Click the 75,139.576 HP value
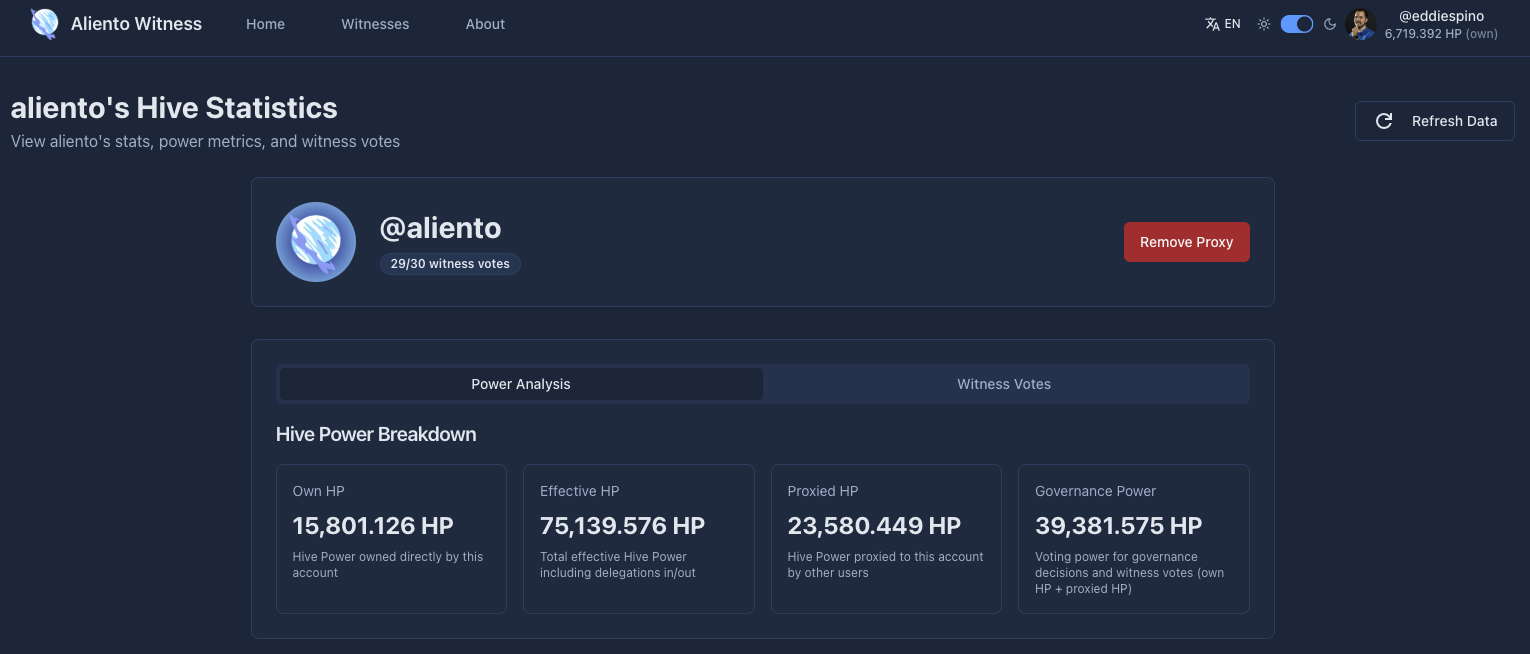The height and width of the screenshot is (654, 1530). [x=622, y=526]
